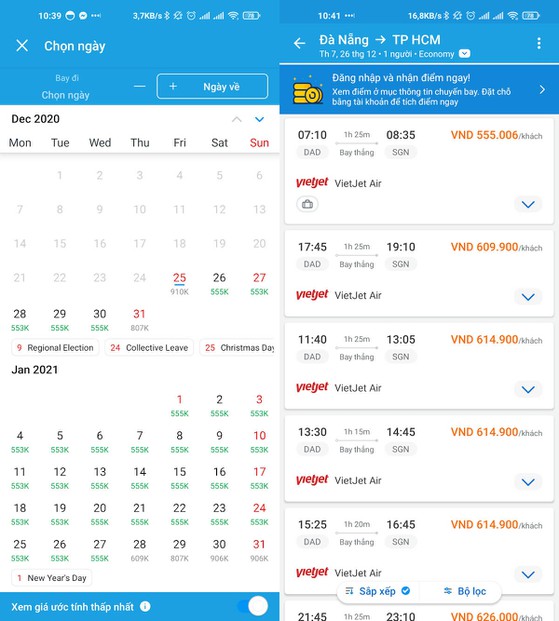Viewport: 559px width, 621px height.
Task: Go back from Đà Nẵng flight results
Action: click(300, 43)
